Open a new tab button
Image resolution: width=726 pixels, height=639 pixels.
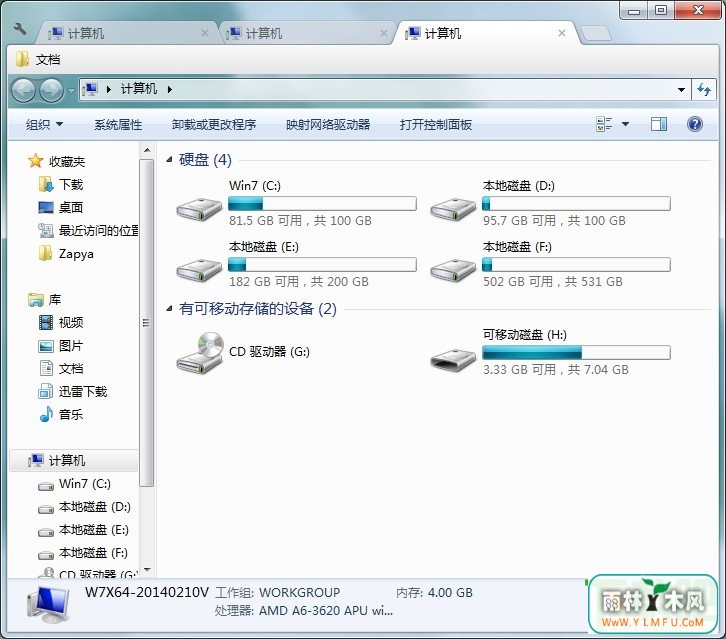pyautogui.click(x=595, y=33)
